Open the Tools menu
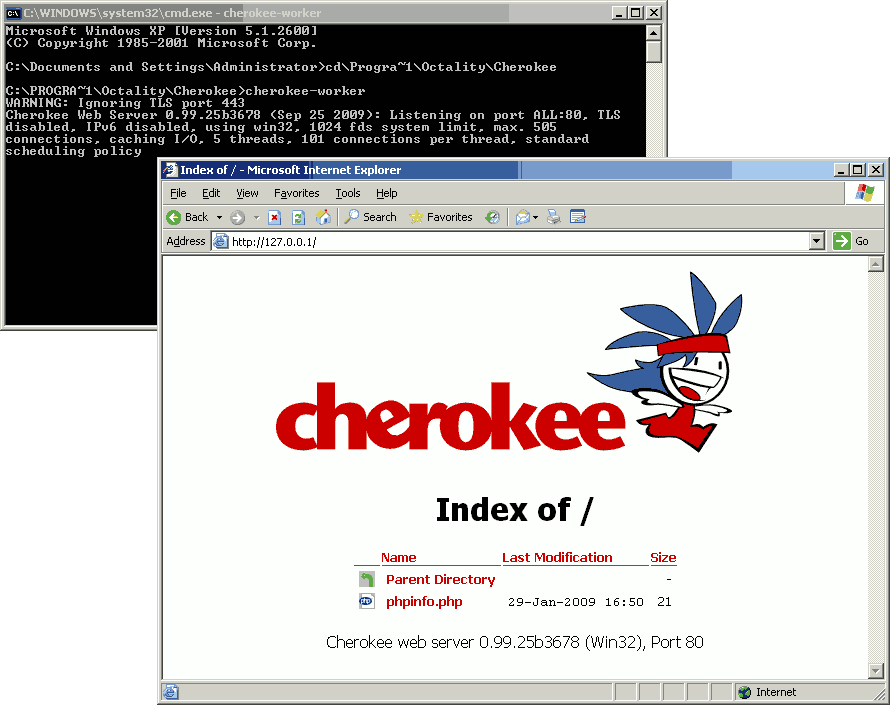The height and width of the screenshot is (705, 890). coord(348,193)
